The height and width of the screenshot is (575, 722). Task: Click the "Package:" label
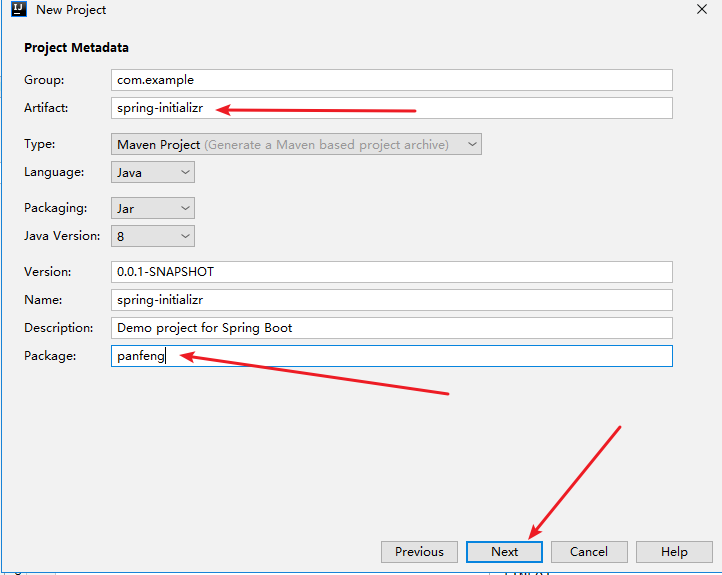point(50,356)
